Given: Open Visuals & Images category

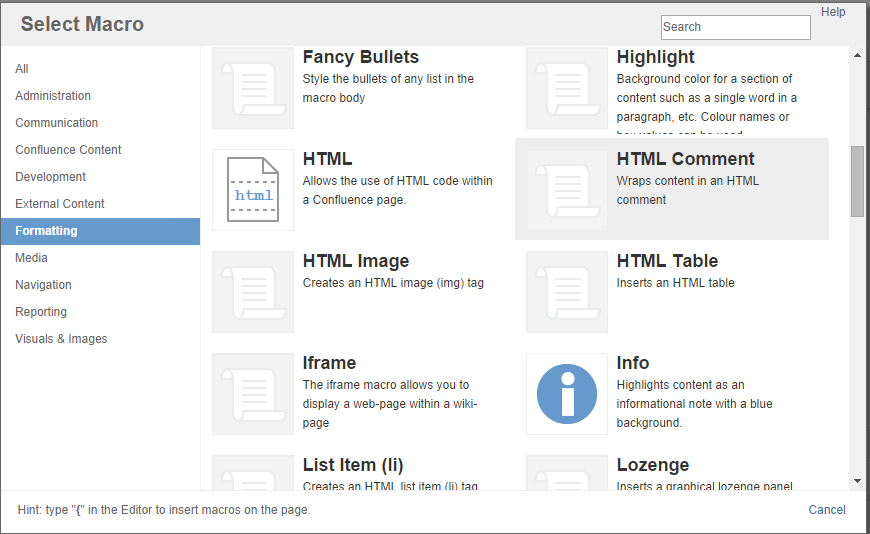Looking at the screenshot, I should click(100, 339).
